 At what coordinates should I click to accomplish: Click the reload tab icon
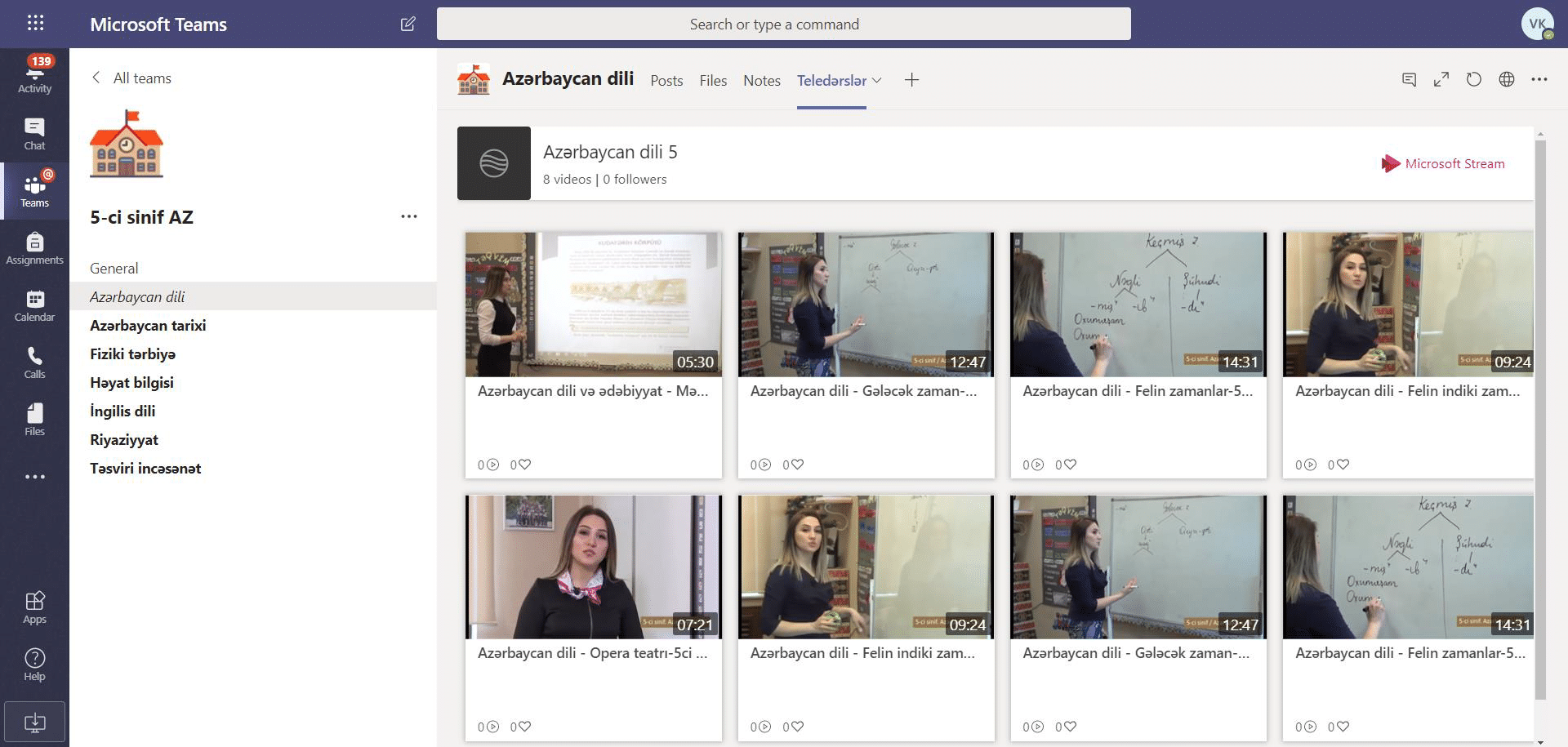tap(1473, 79)
